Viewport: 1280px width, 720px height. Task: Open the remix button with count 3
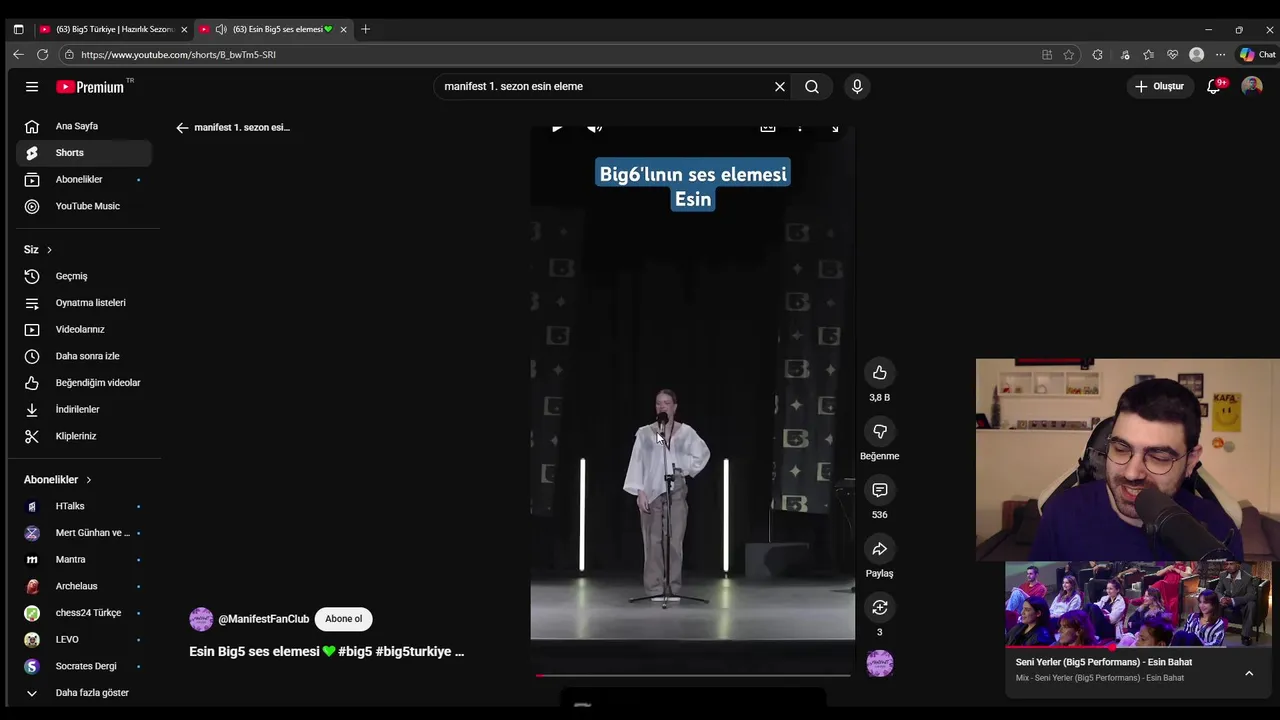(x=880, y=608)
